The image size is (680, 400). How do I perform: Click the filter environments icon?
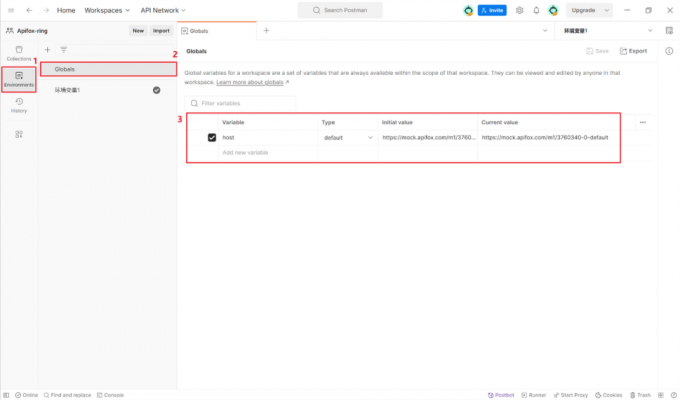[64, 50]
